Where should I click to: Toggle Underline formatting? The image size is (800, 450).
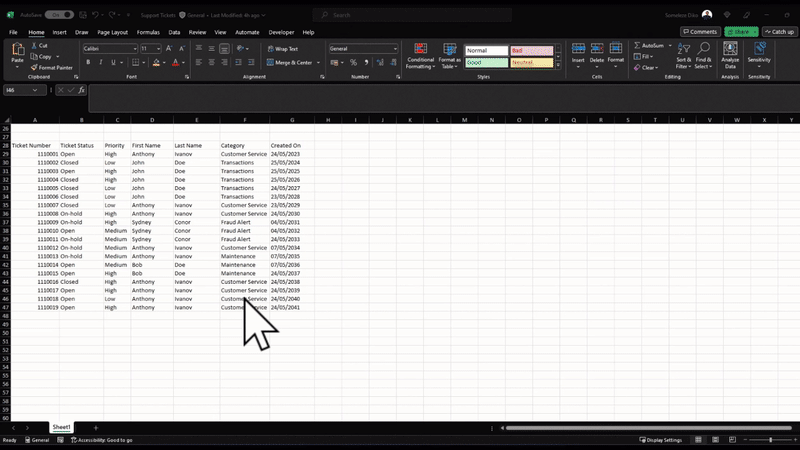tap(113, 62)
